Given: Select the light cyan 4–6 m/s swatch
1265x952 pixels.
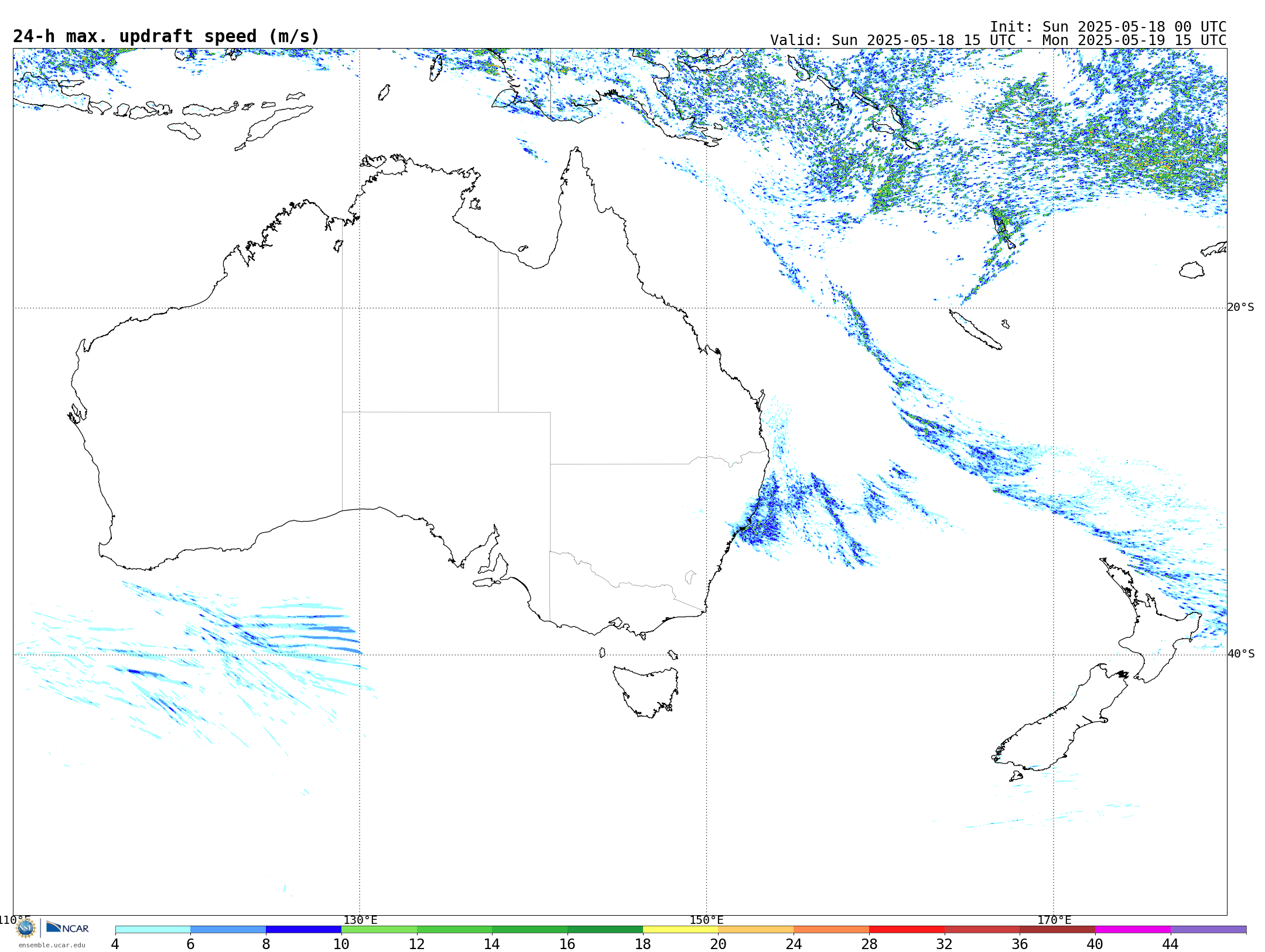Looking at the screenshot, I should click(153, 930).
